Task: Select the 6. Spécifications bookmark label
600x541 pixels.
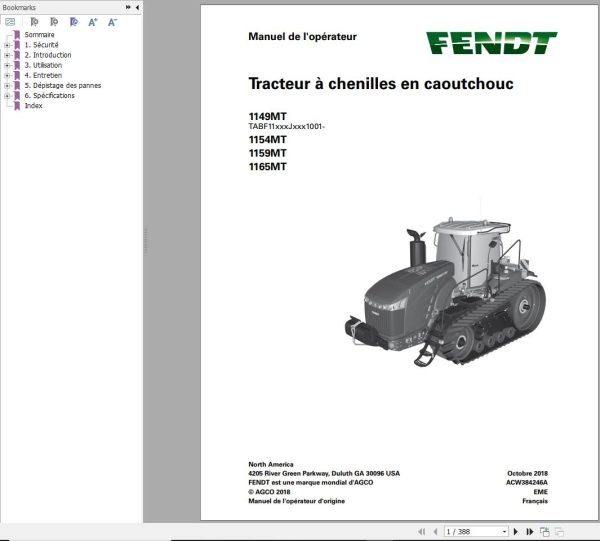Action: pos(49,96)
